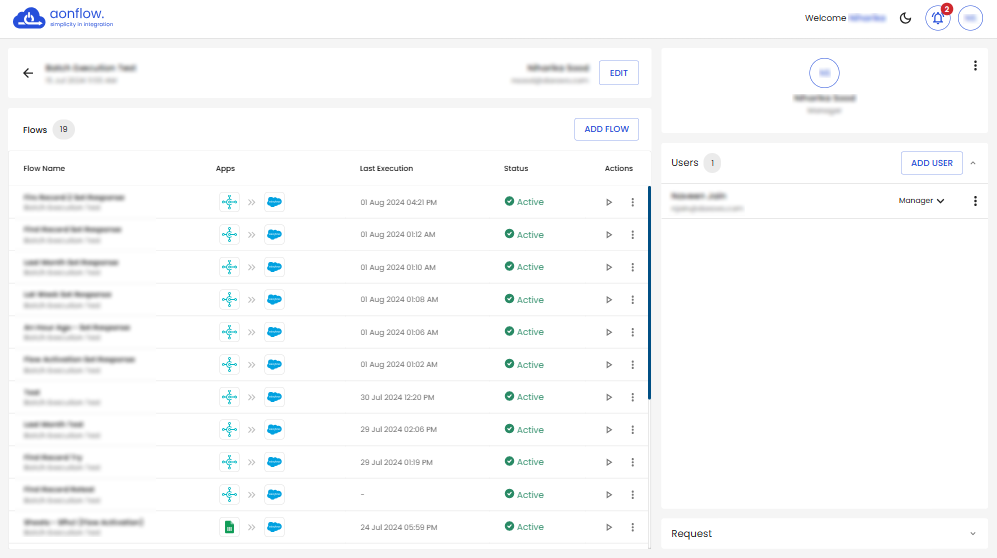Toggle dark mode moon icon
Screen dimensions: 997x558
[906, 18]
